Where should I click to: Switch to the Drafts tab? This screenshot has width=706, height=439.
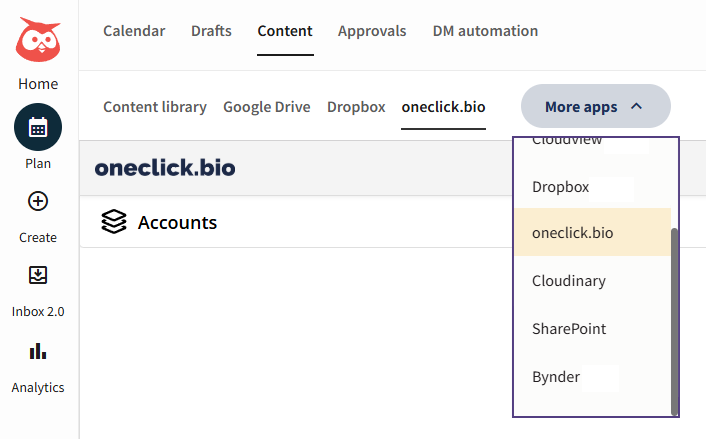(211, 31)
